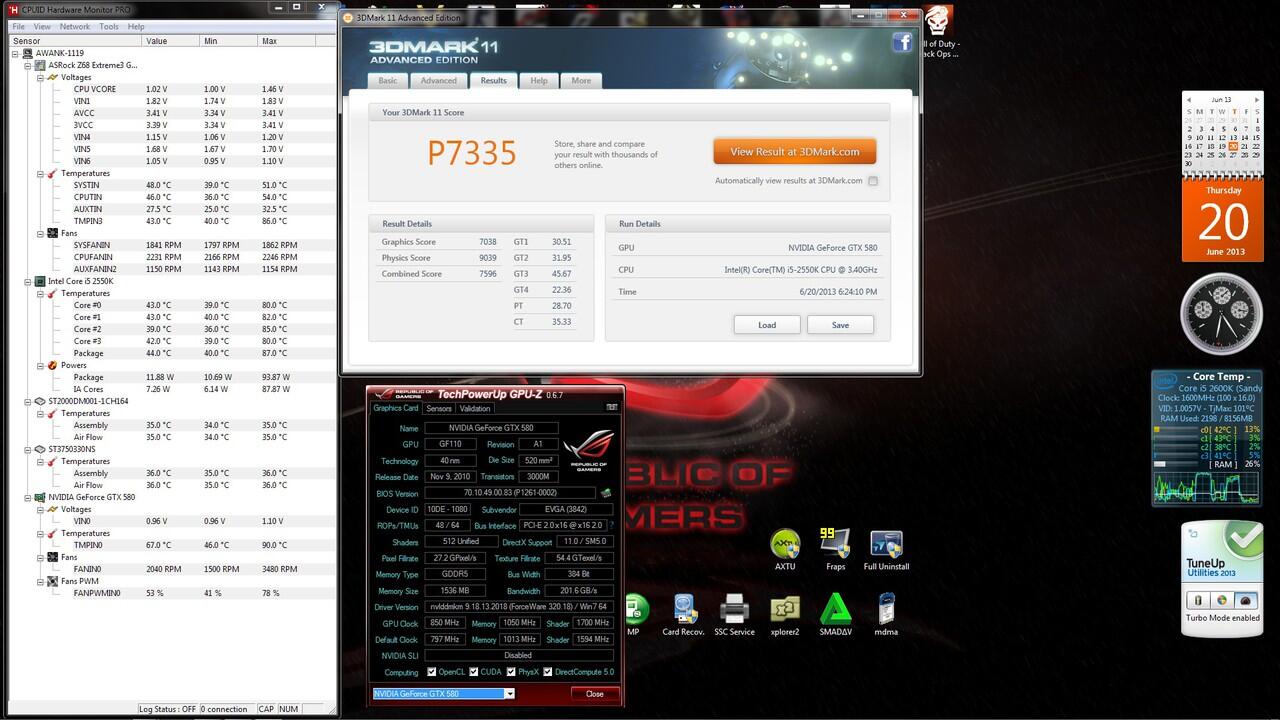Open the File menu in HWMonitor
This screenshot has width=1280, height=720.
[x=18, y=27]
